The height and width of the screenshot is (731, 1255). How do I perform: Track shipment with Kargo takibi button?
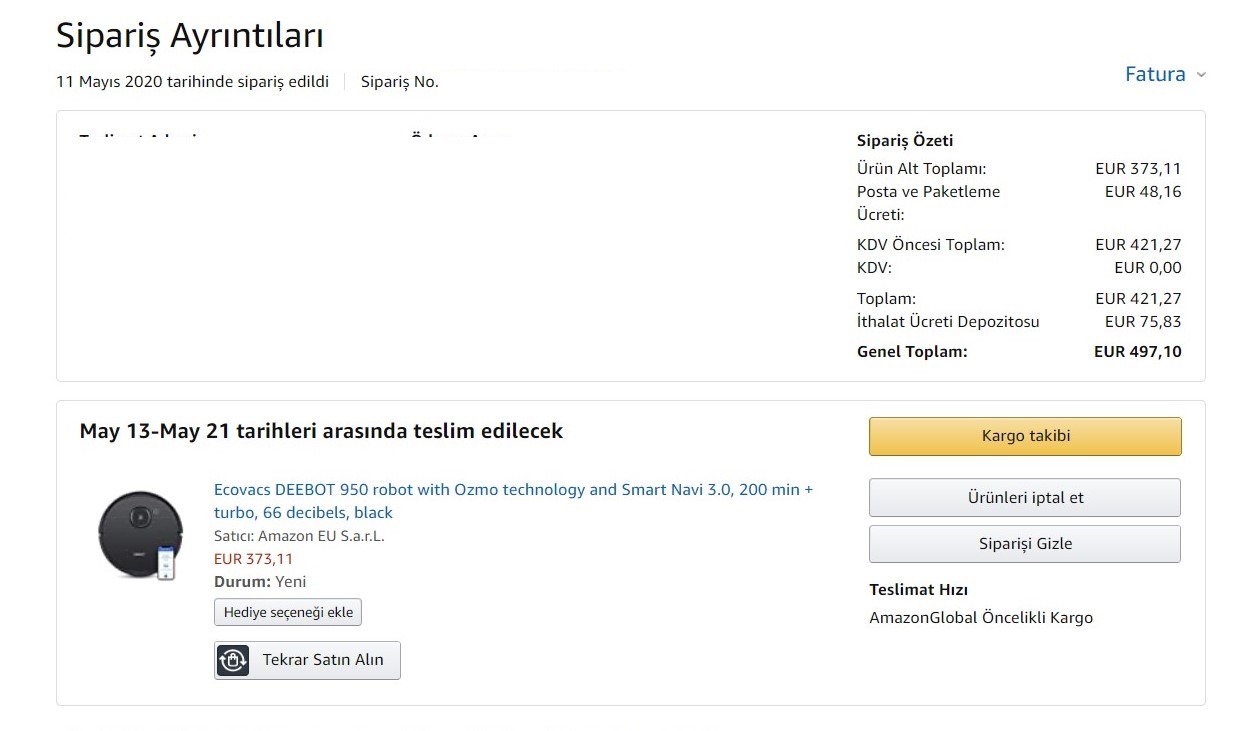[x=1025, y=436]
